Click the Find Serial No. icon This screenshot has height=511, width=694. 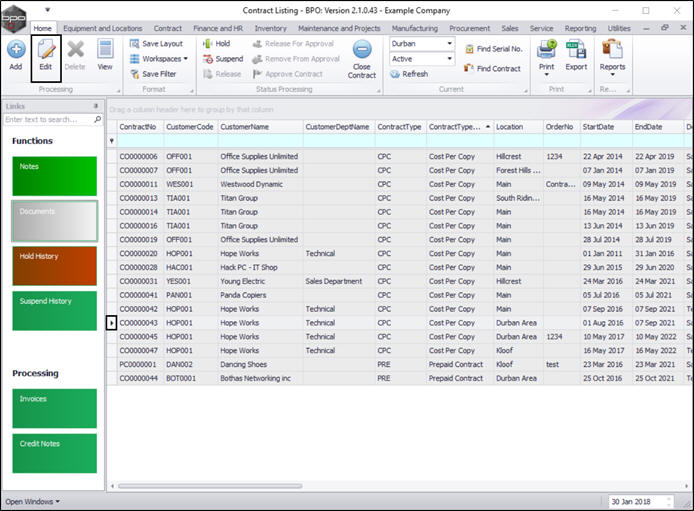point(493,49)
